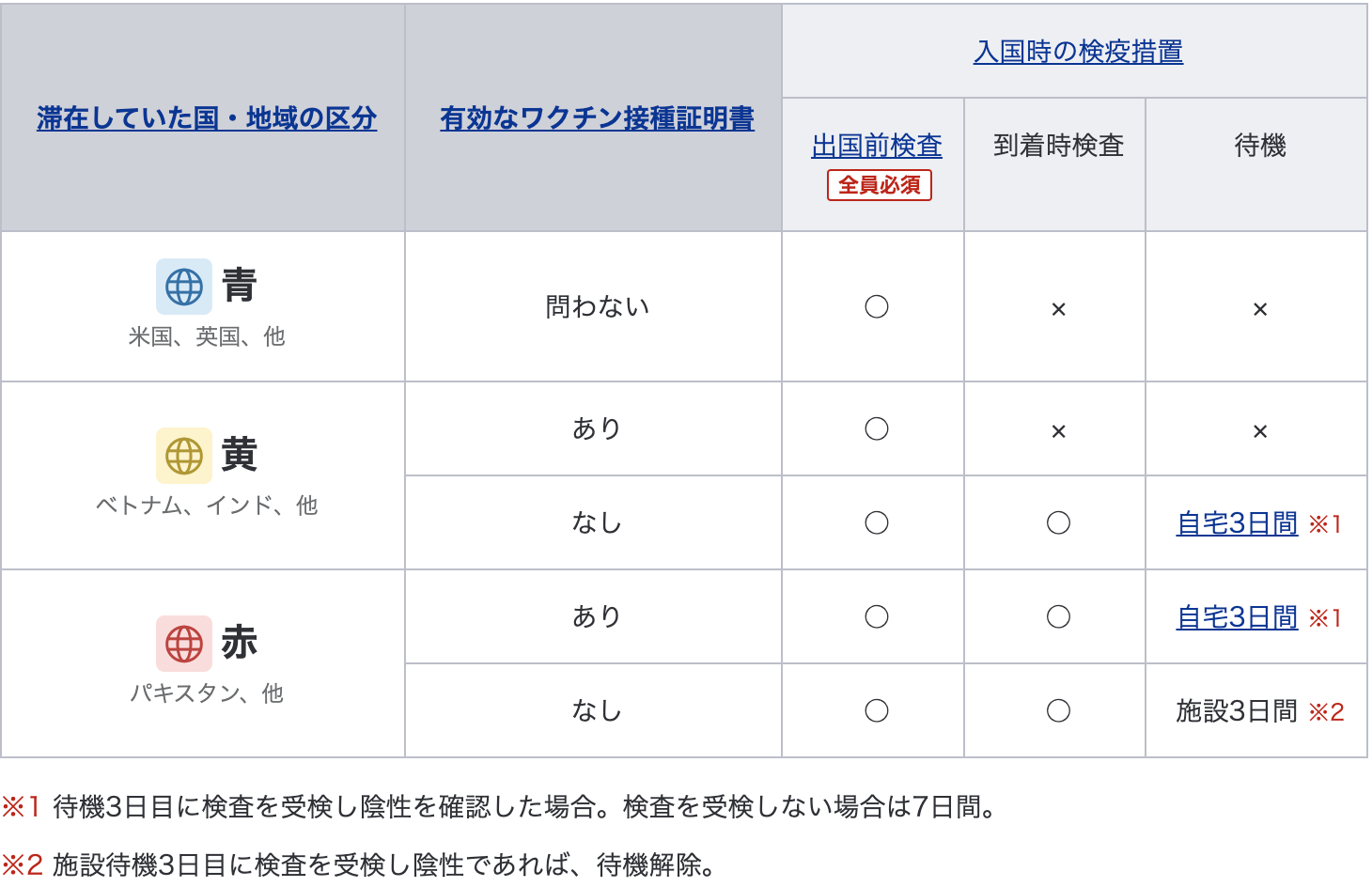
Task: Click the 全員必須 red badge
Action: [879, 185]
